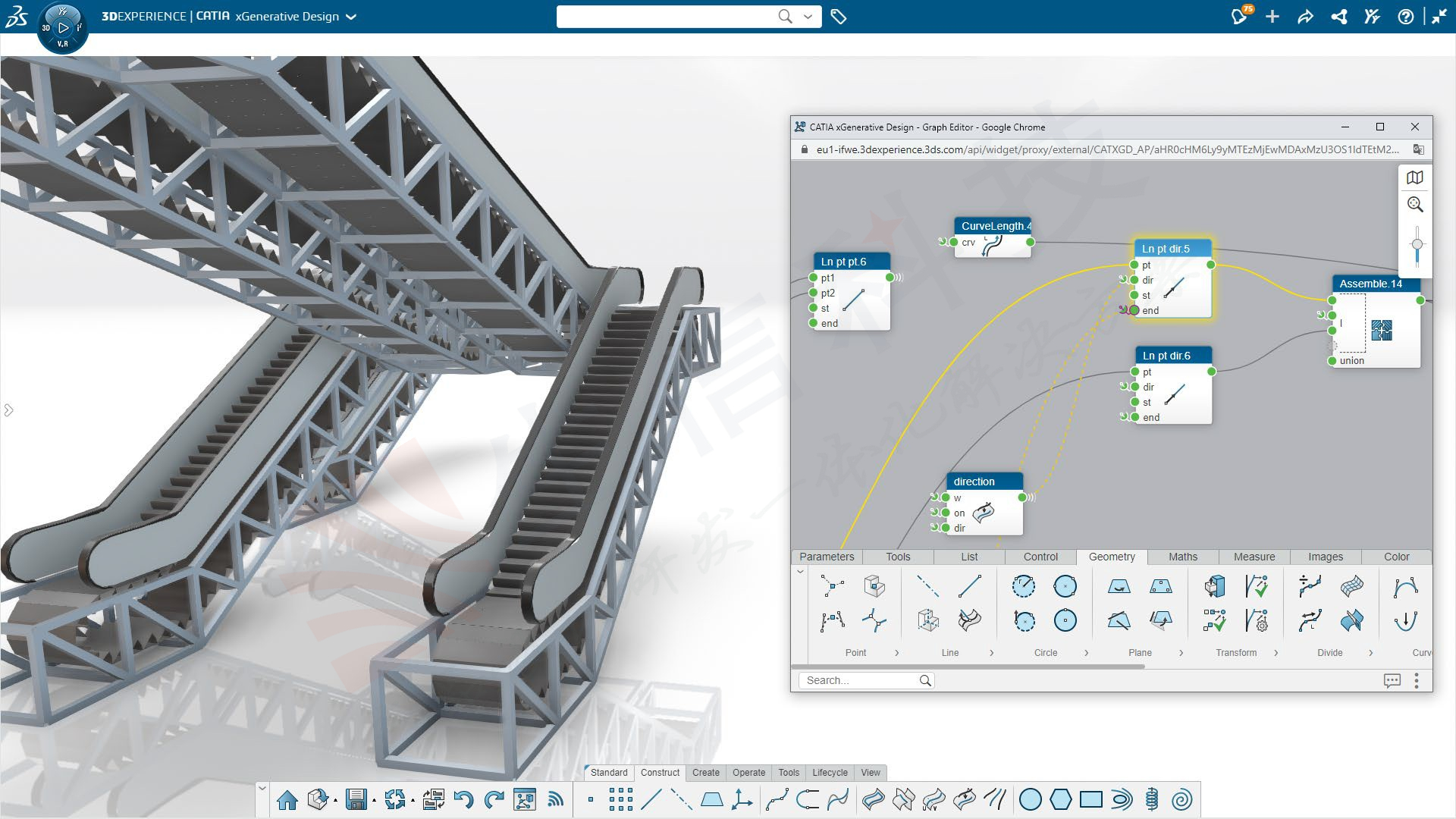The height and width of the screenshot is (819, 1456).
Task: Open the app title dropdown chevron
Action: click(x=350, y=17)
